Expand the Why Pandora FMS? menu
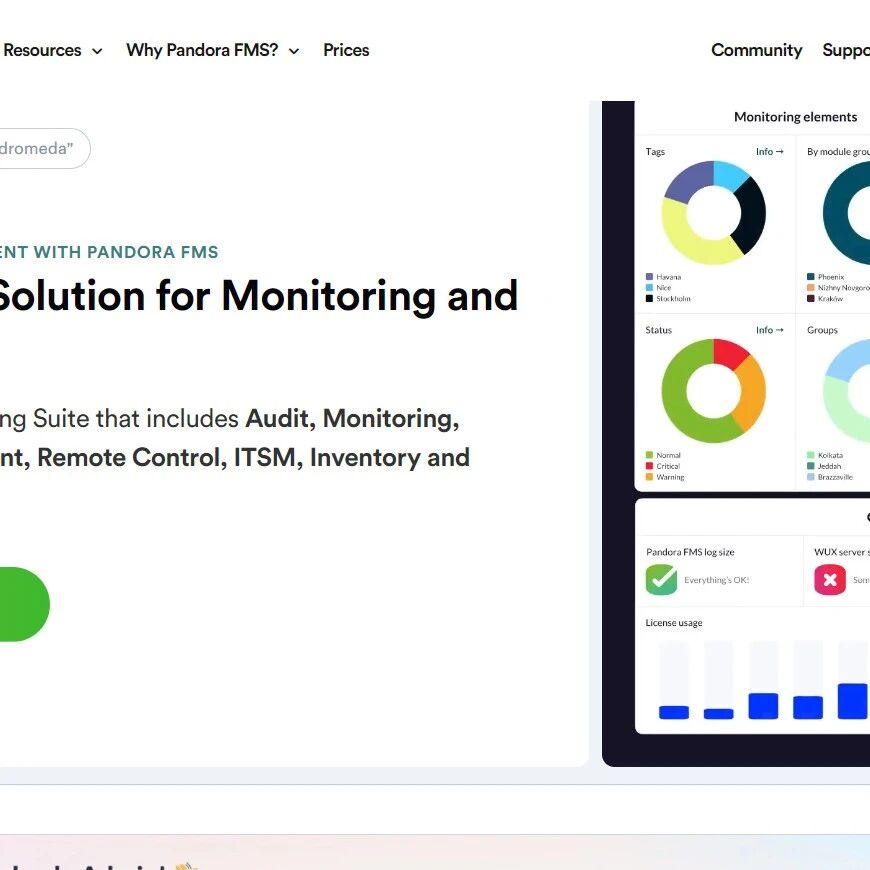 [213, 50]
